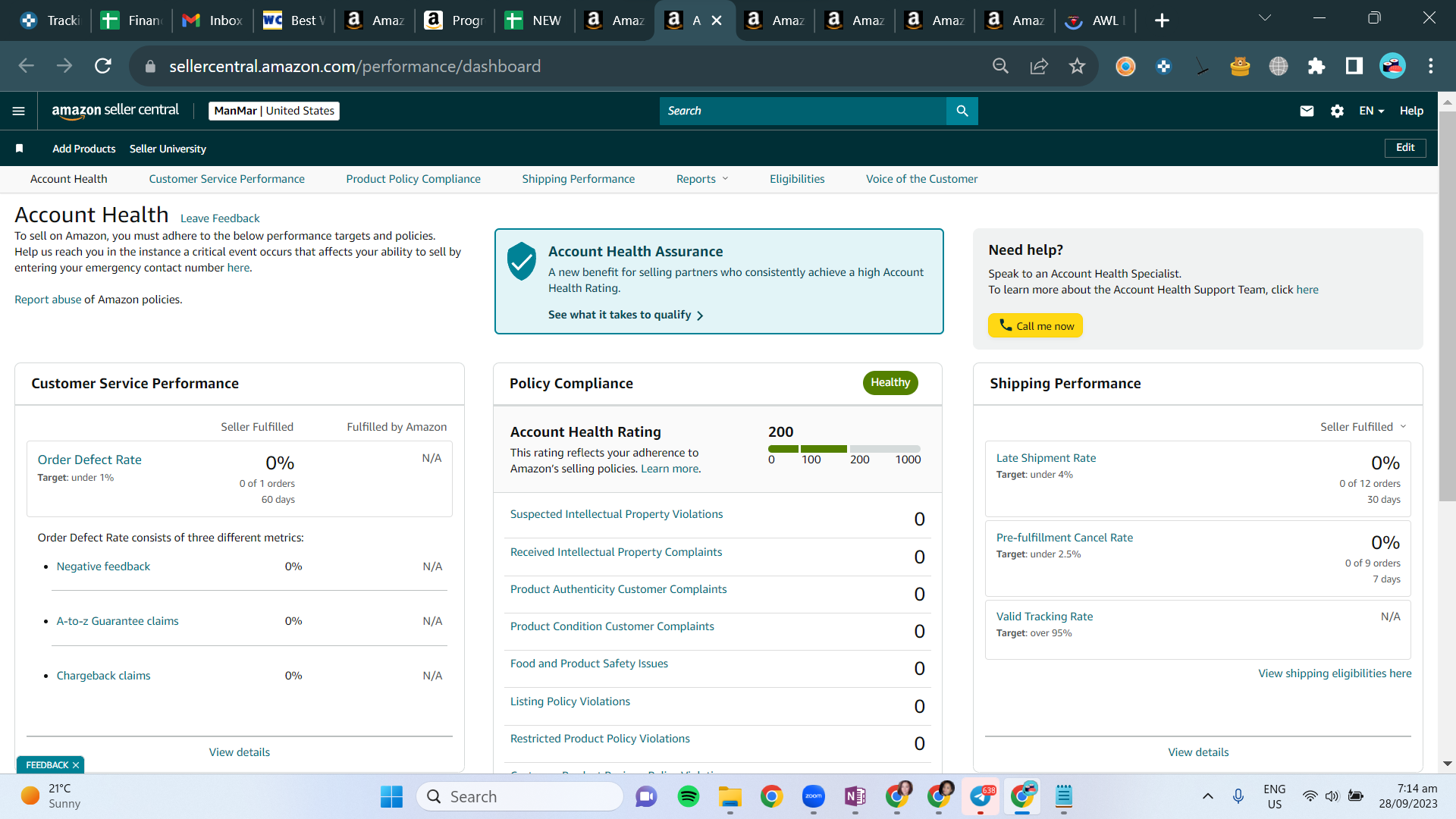The image size is (1456, 819).
Task: Open the browser extensions puzzle icon
Action: 1316,66
